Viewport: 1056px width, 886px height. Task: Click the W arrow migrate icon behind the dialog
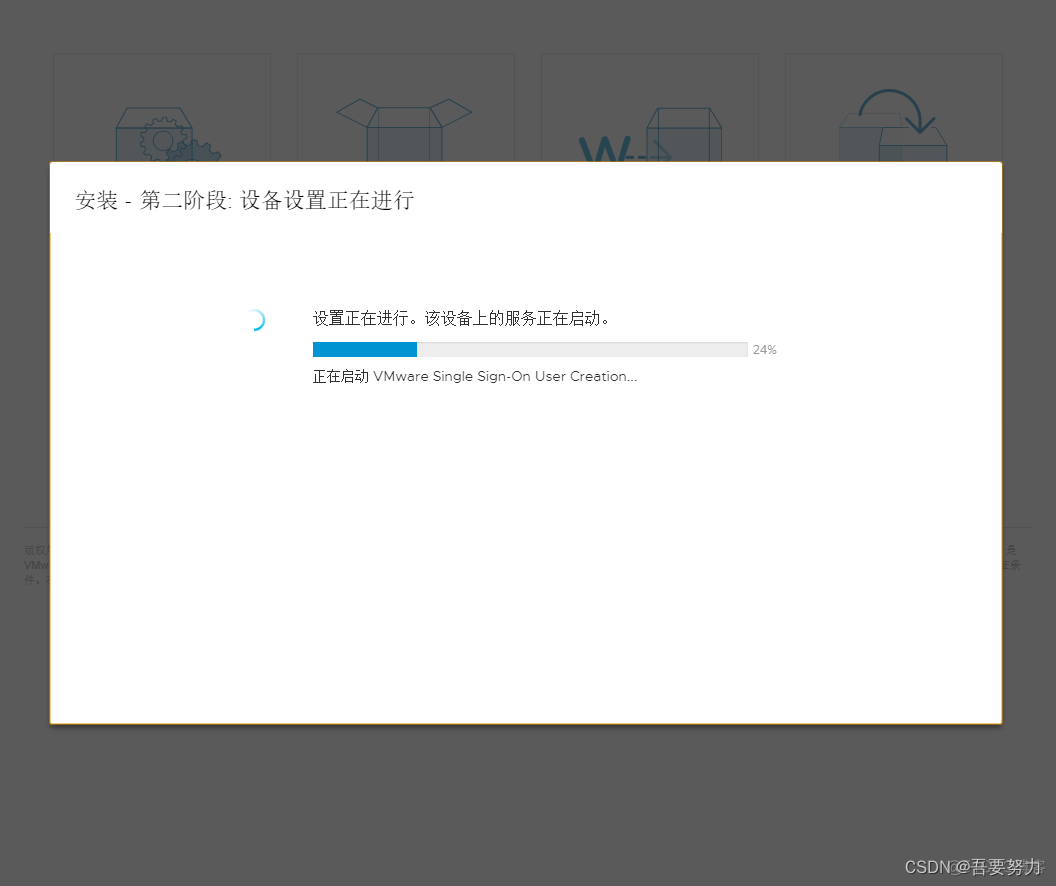coord(651,135)
